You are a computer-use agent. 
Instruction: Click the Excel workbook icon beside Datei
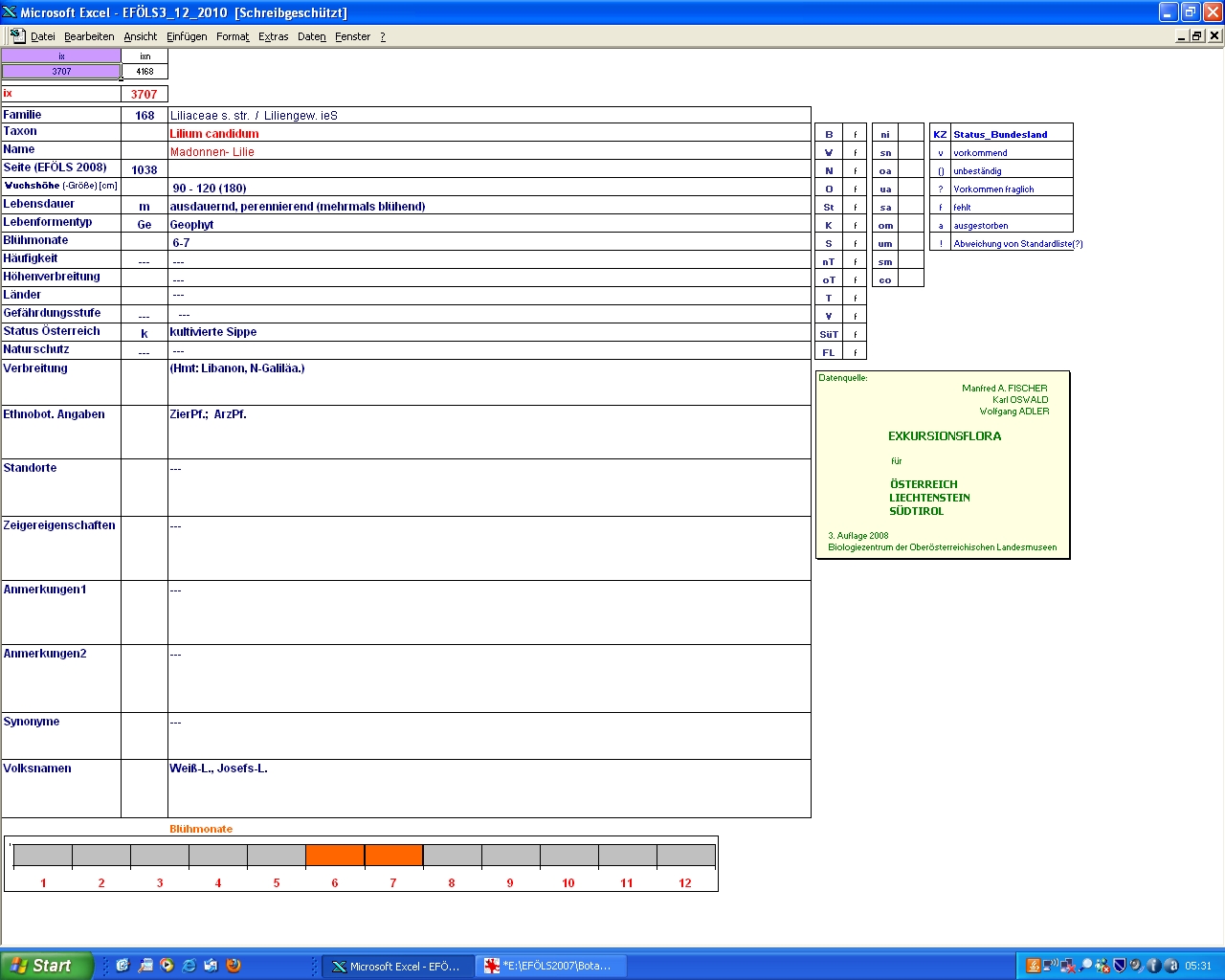point(17,35)
